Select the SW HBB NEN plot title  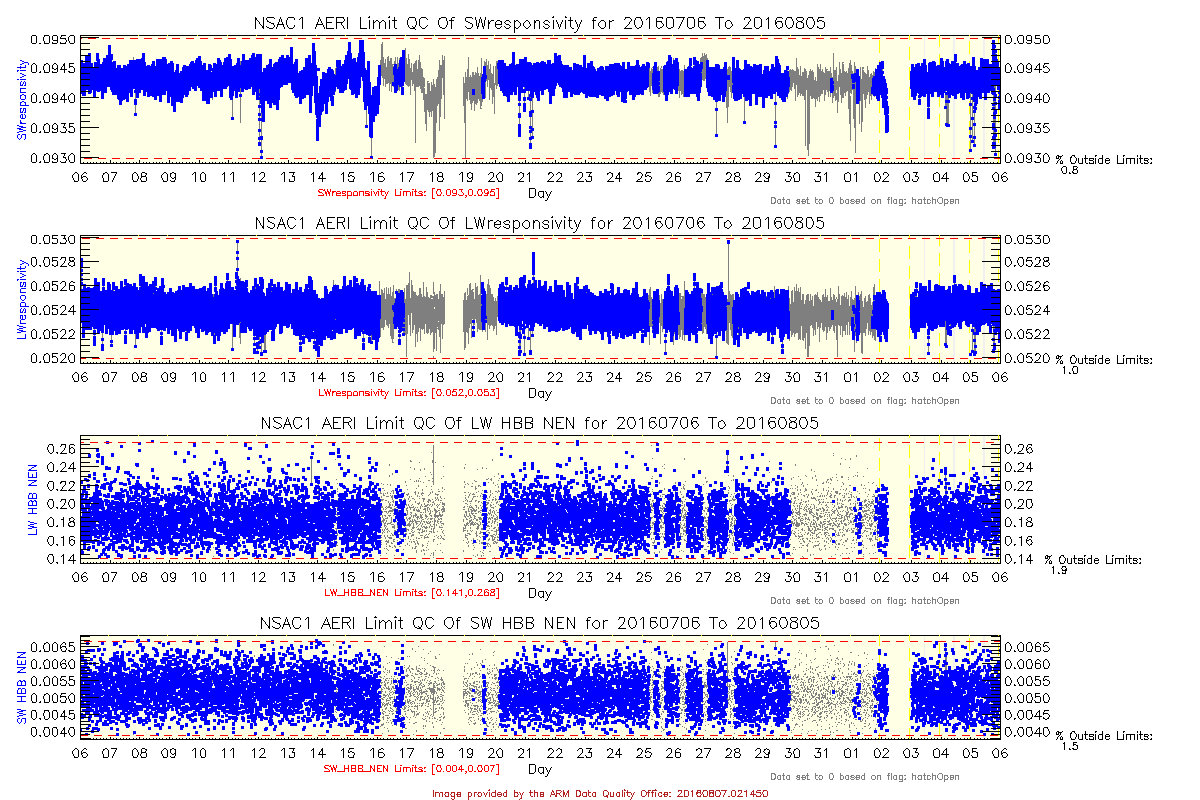[x=540, y=623]
